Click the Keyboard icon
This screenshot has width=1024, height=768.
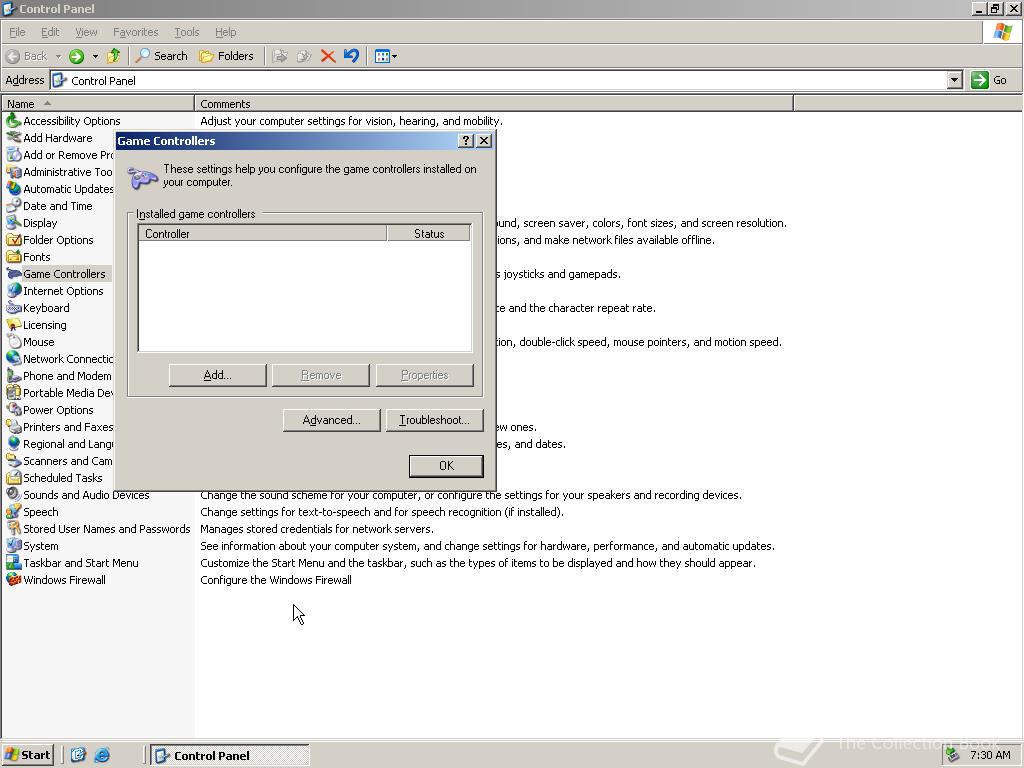click(x=13, y=308)
